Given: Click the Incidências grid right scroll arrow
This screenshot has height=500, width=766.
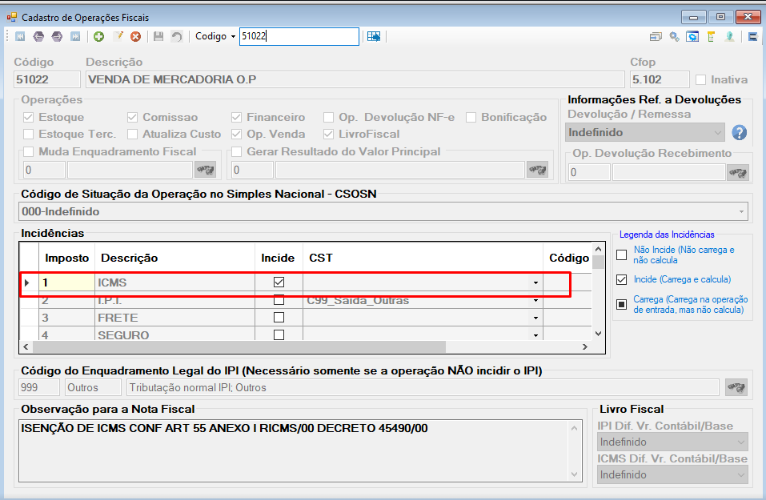Looking at the screenshot, I should [585, 347].
